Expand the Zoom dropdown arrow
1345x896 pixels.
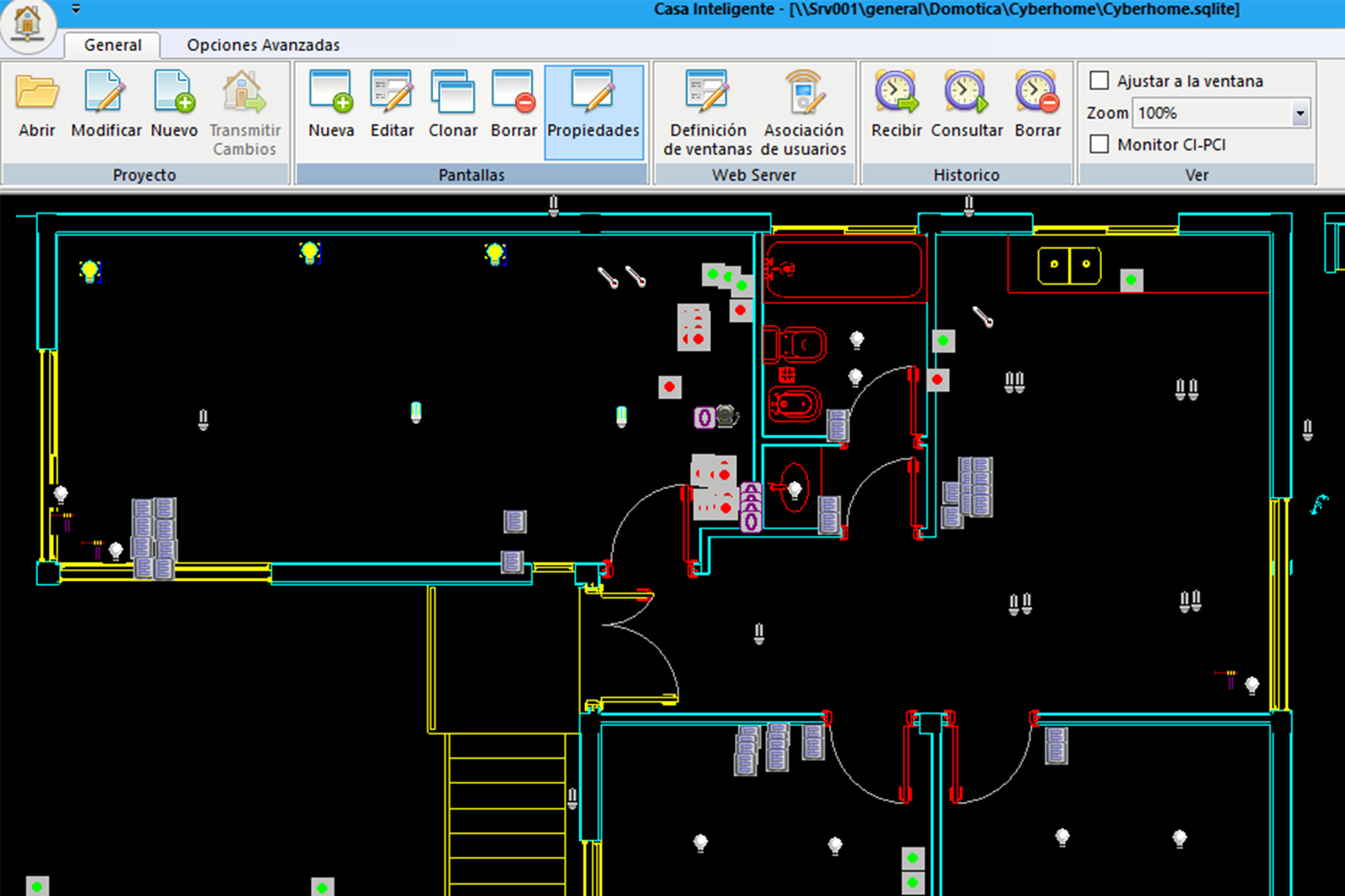click(x=1300, y=113)
